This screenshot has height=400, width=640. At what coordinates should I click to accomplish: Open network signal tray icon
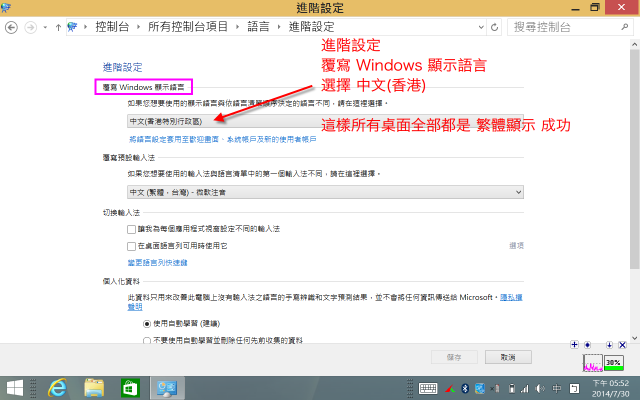click(525, 388)
